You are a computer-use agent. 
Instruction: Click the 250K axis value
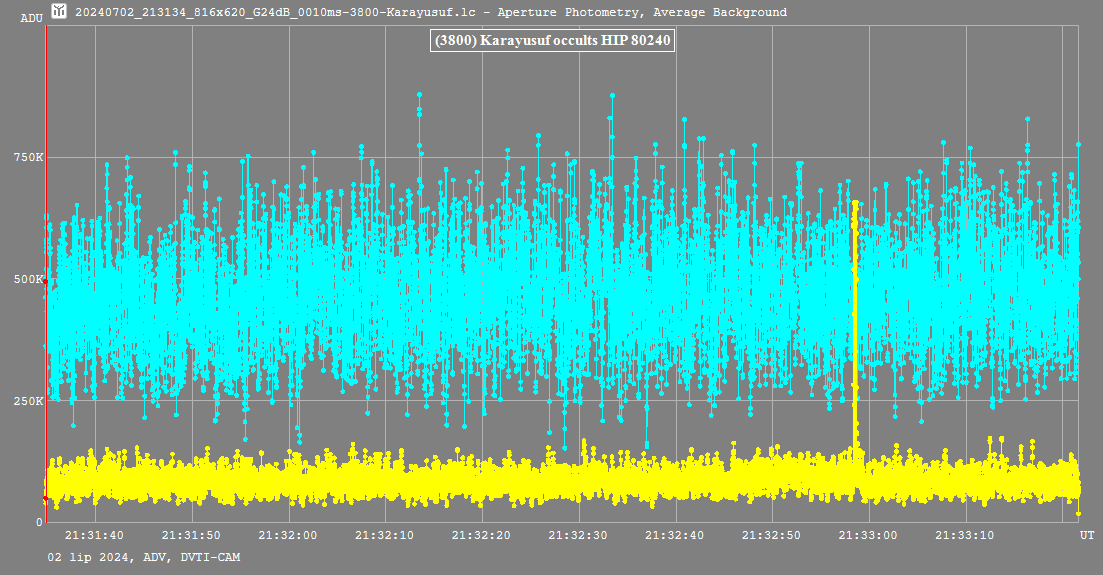tap(29, 401)
